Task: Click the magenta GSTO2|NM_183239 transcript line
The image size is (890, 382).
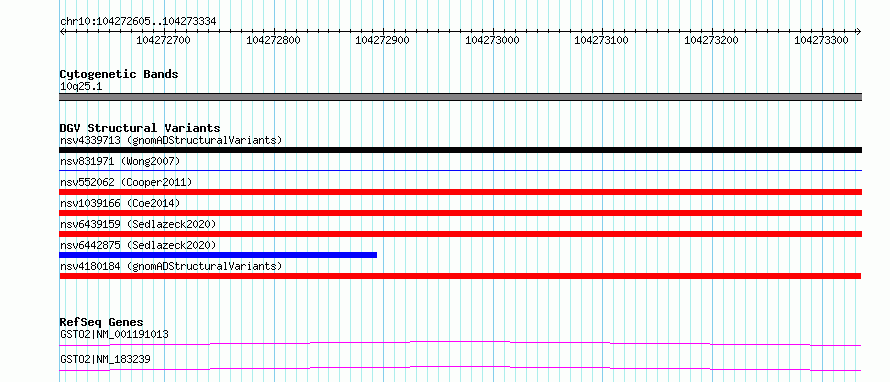Action: (460, 369)
